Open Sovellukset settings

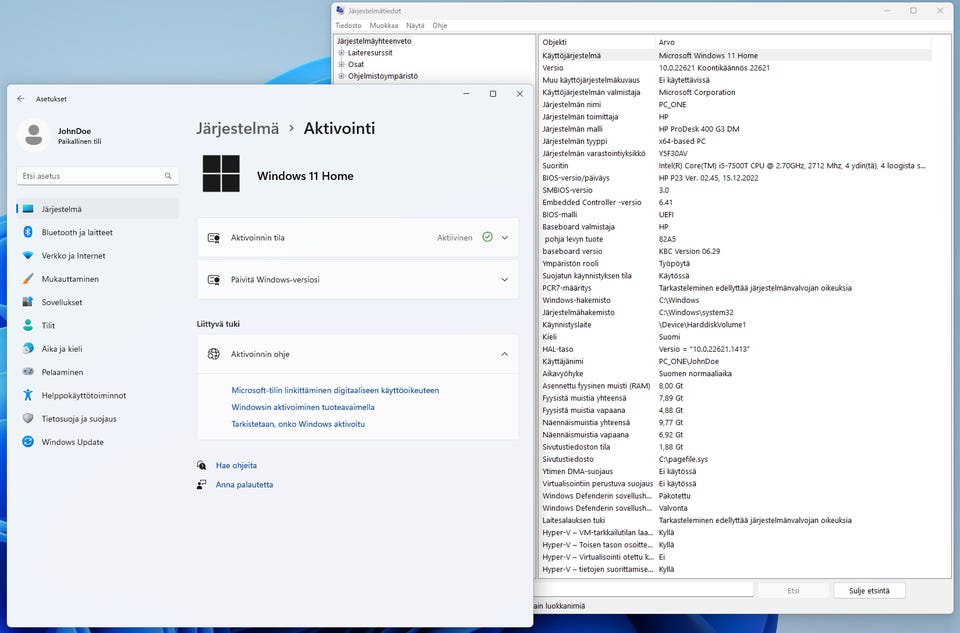98,302
